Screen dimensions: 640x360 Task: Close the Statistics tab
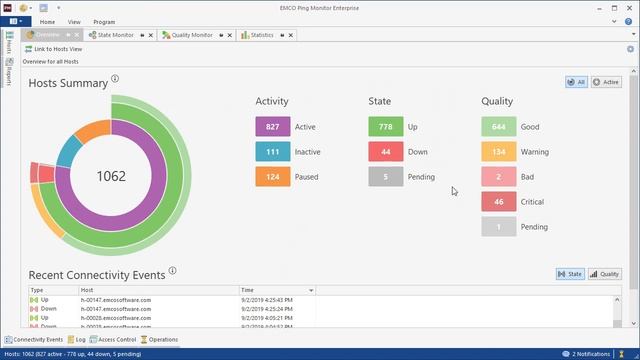[291, 36]
